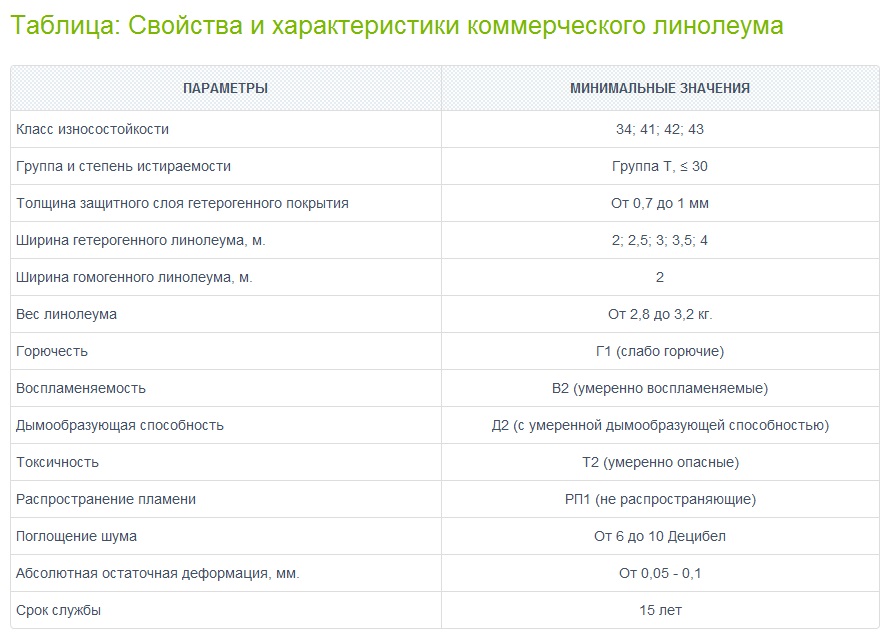Image resolution: width=888 pixels, height=636 pixels.
Task: Click the homogeneous width value 2
Action: tap(660, 278)
